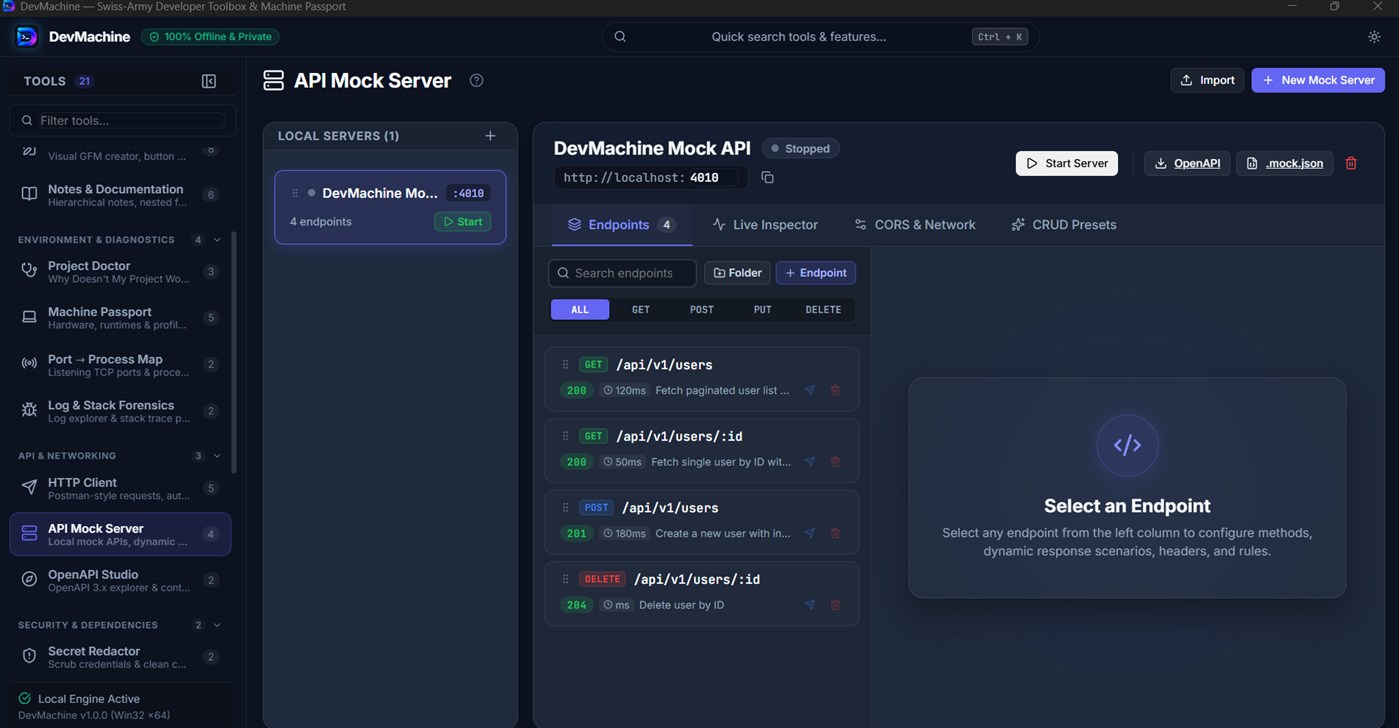
Task: Remove the POST /api/v1/users endpoint
Action: (x=835, y=533)
